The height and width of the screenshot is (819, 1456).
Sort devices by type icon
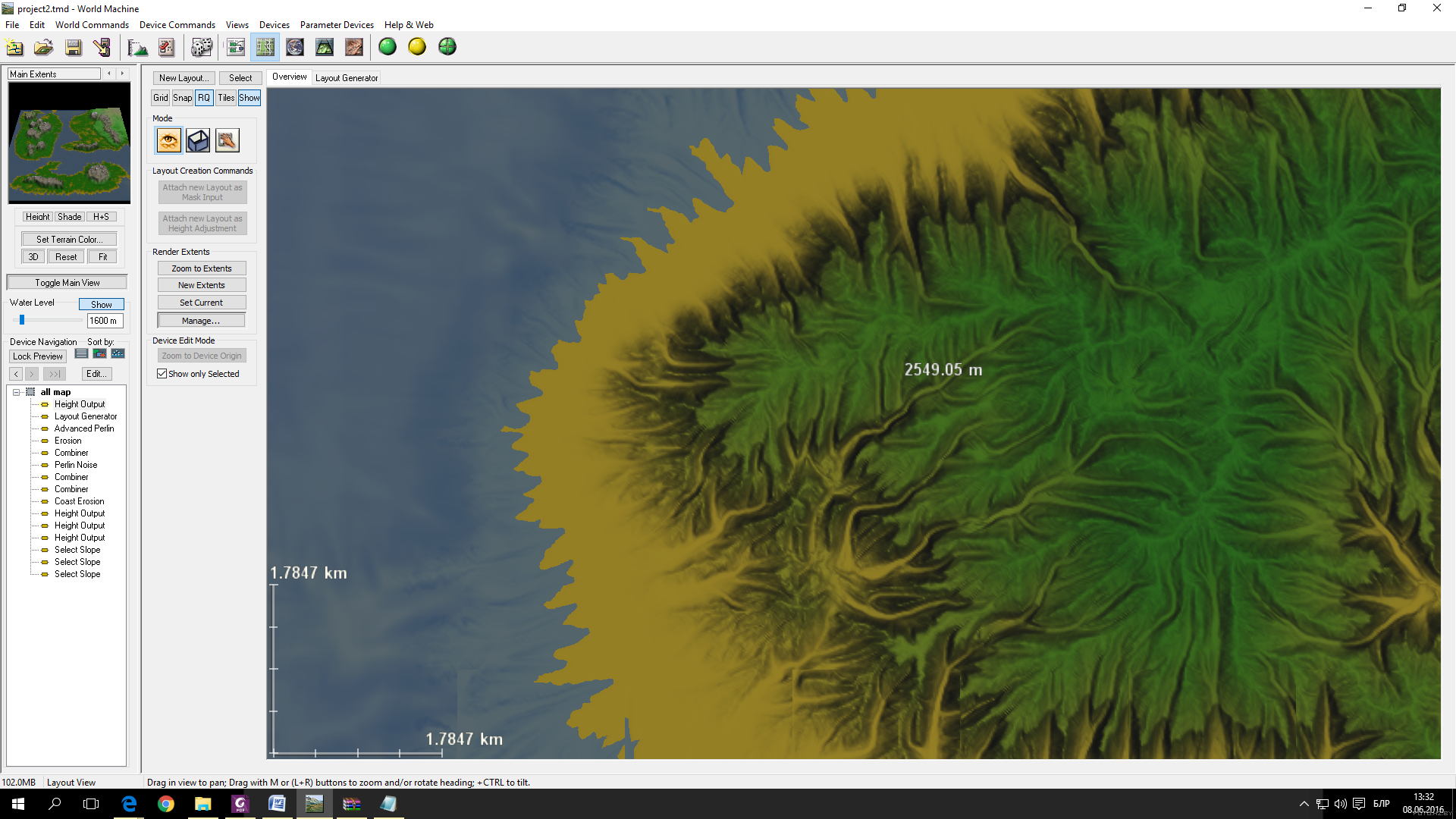(x=99, y=354)
